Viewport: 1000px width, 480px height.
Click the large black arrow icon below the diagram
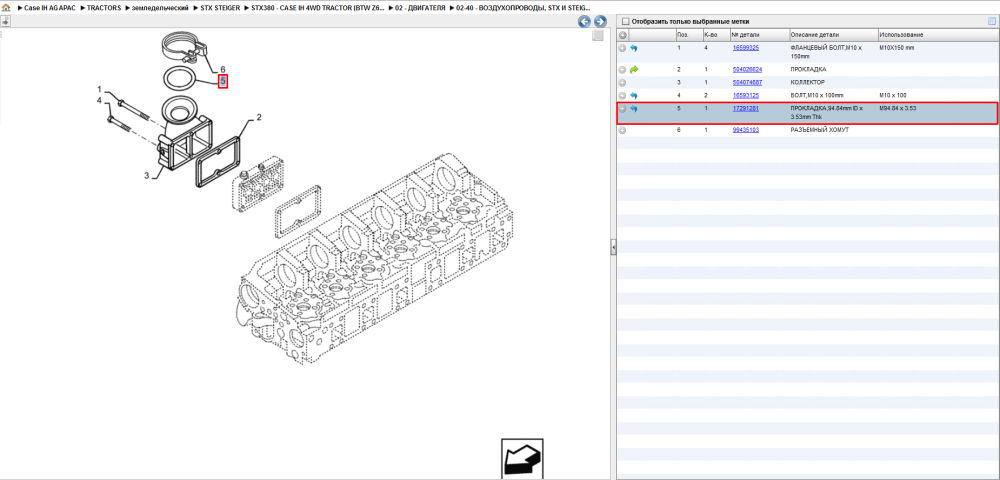pyautogui.click(x=522, y=458)
